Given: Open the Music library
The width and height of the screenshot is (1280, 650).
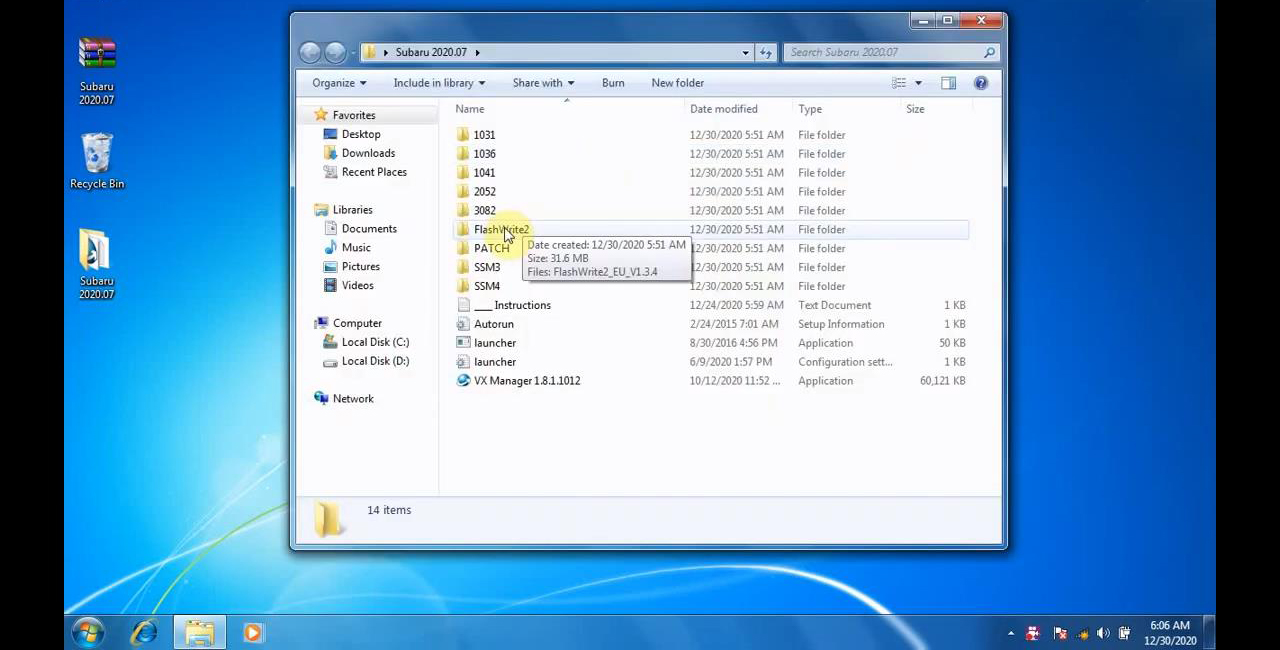Looking at the screenshot, I should 356,248.
